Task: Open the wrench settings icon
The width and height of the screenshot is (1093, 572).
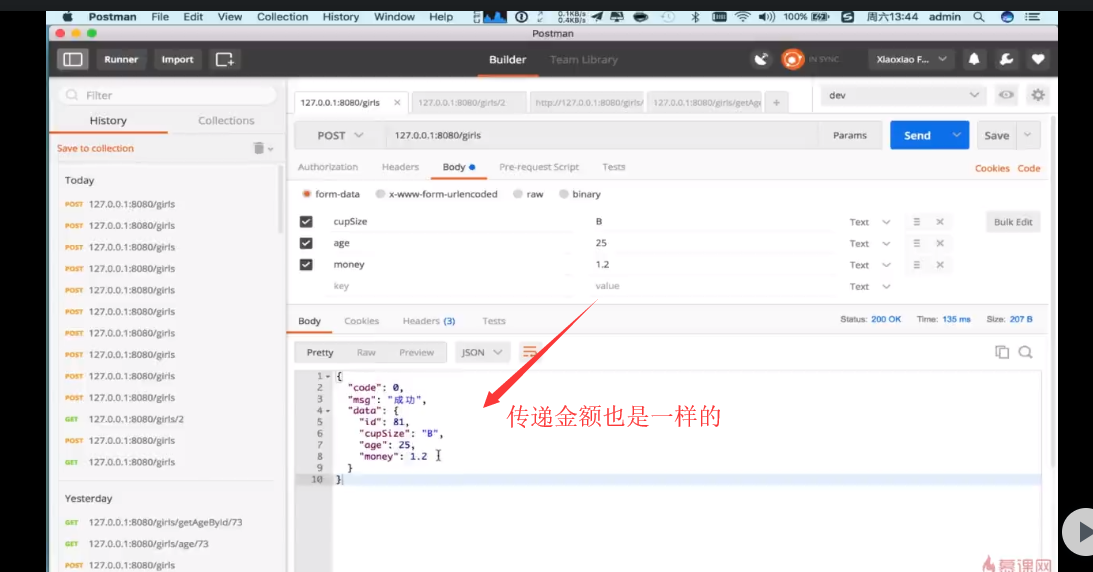Action: click(x=1006, y=59)
